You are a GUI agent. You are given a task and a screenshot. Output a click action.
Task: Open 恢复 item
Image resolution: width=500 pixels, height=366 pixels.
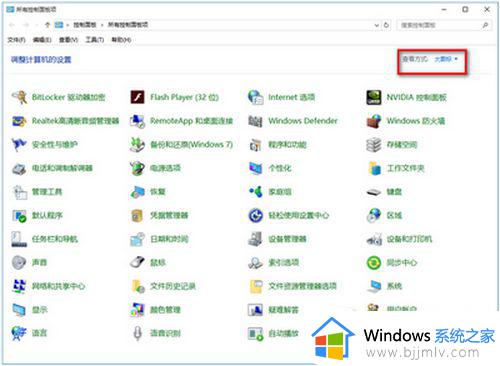(148, 192)
